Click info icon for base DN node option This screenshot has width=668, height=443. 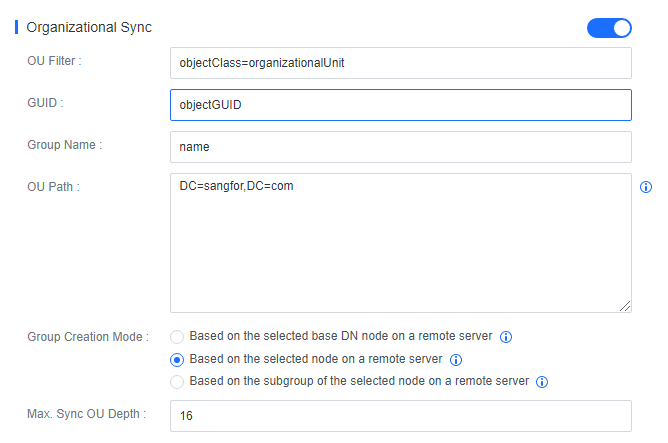click(506, 337)
